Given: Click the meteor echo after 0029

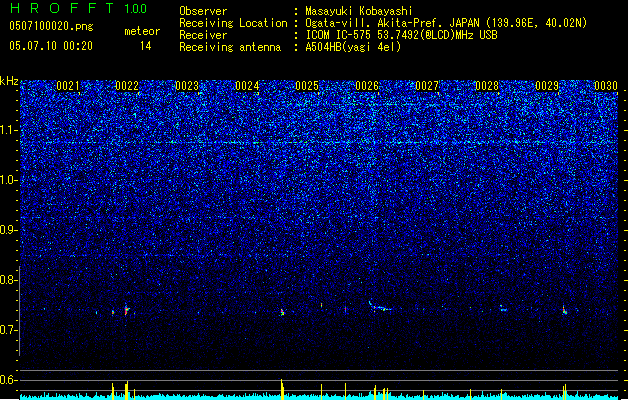Looking at the screenshot, I should click(564, 310).
